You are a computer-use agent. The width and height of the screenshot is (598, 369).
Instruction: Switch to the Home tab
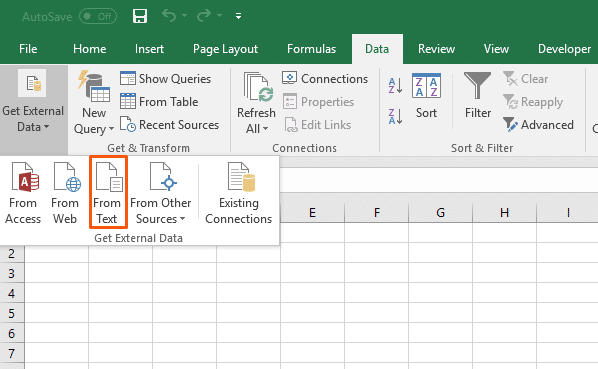point(90,49)
